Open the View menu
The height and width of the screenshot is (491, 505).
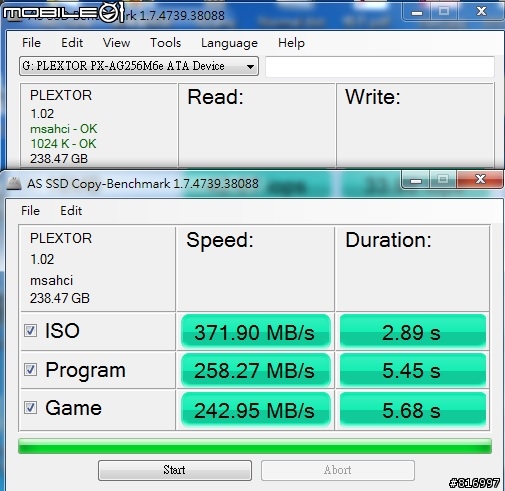click(x=116, y=43)
